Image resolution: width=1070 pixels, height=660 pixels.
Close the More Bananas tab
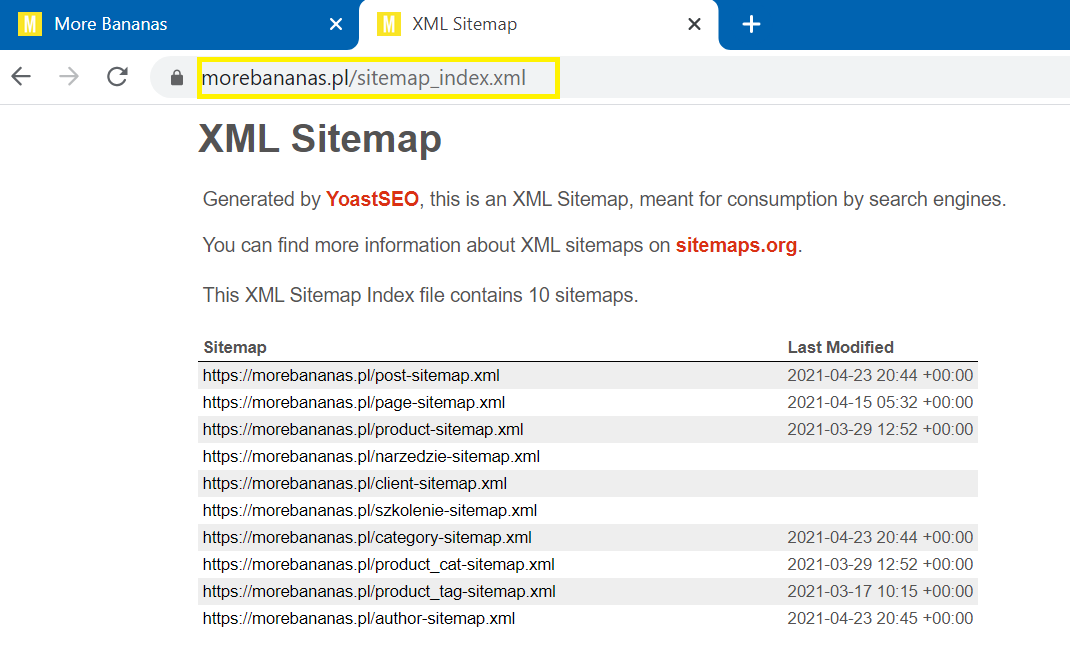click(x=336, y=24)
